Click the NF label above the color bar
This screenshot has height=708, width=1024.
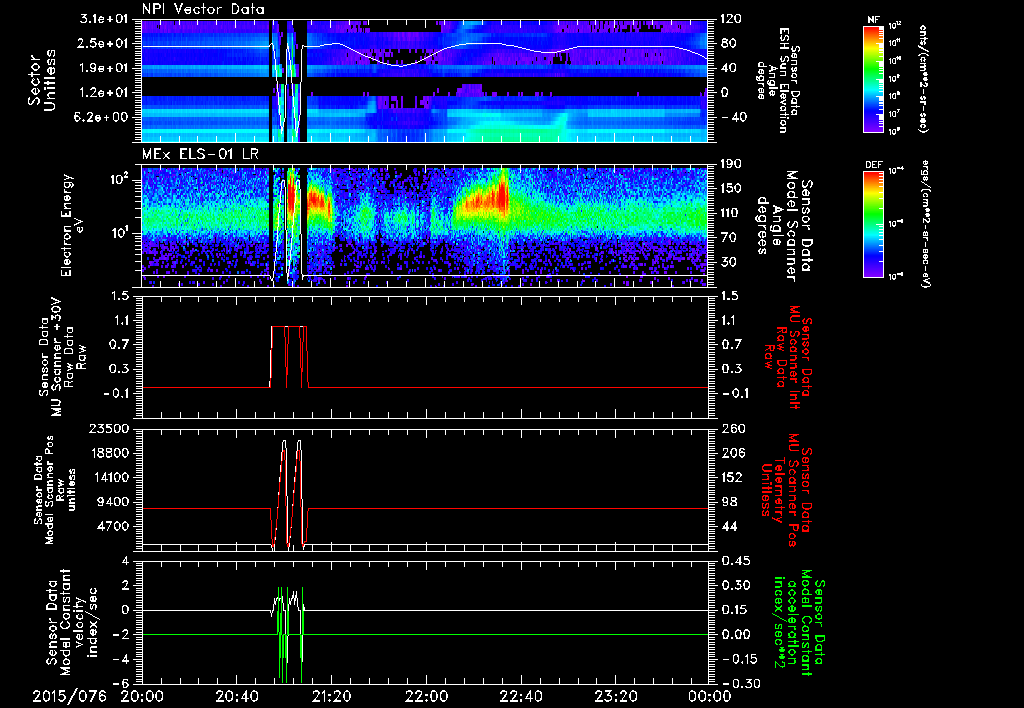[873, 20]
